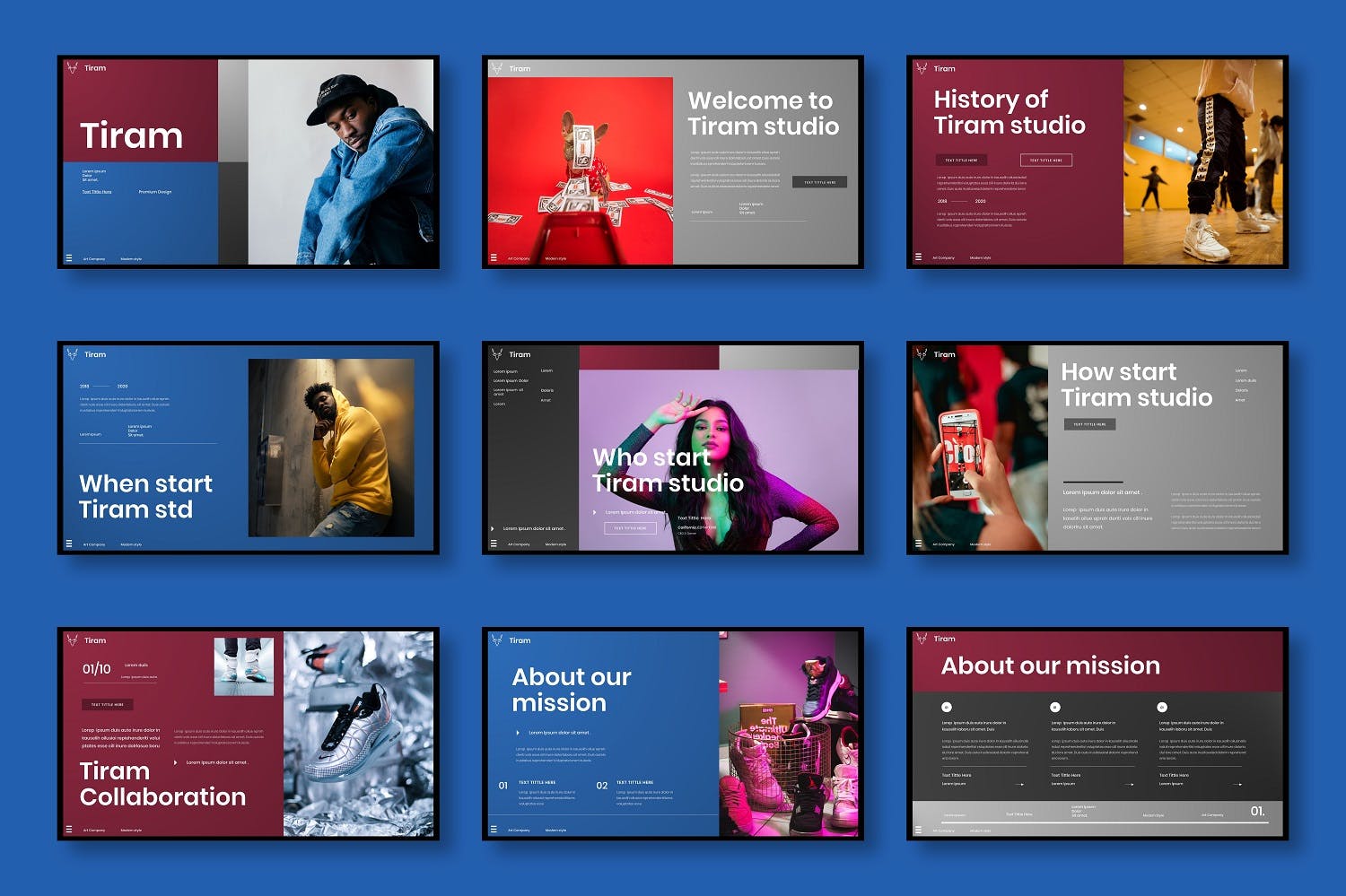This screenshot has height=896, width=1346.
Task: Click deer logo on When start Tiram std slide
Action: point(73,354)
